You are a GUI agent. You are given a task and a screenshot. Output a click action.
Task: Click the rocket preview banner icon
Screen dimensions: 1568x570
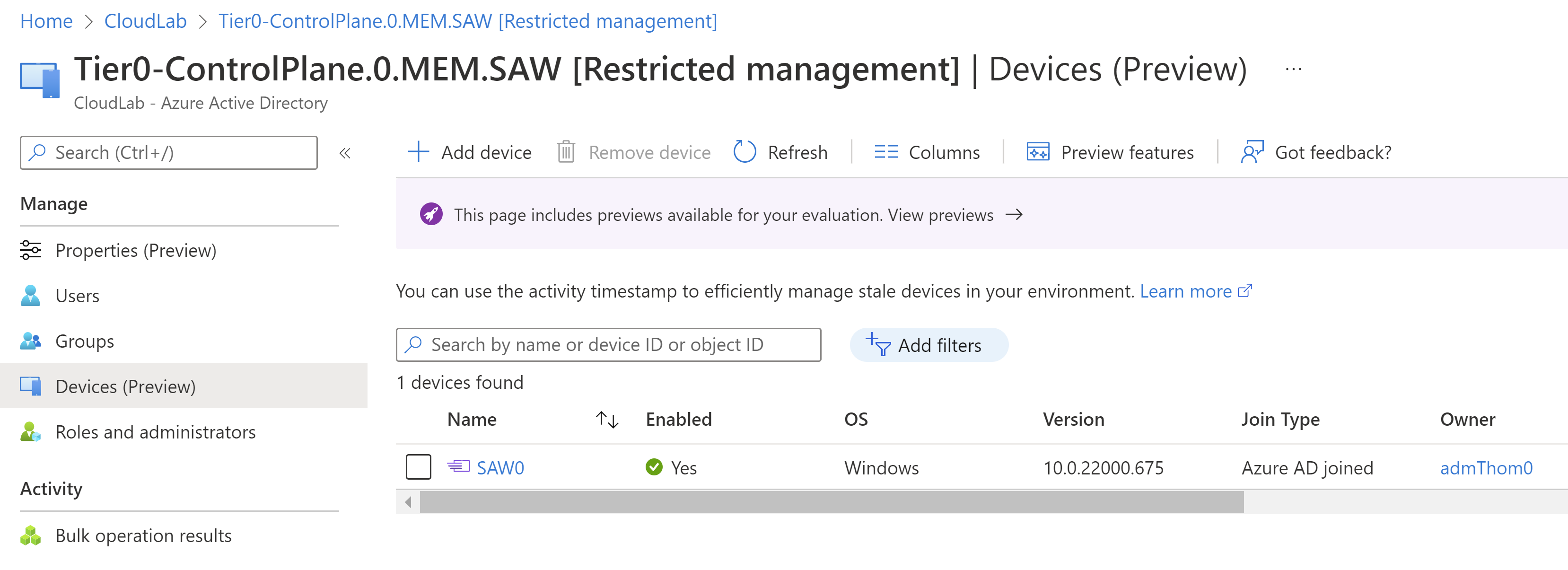click(431, 214)
